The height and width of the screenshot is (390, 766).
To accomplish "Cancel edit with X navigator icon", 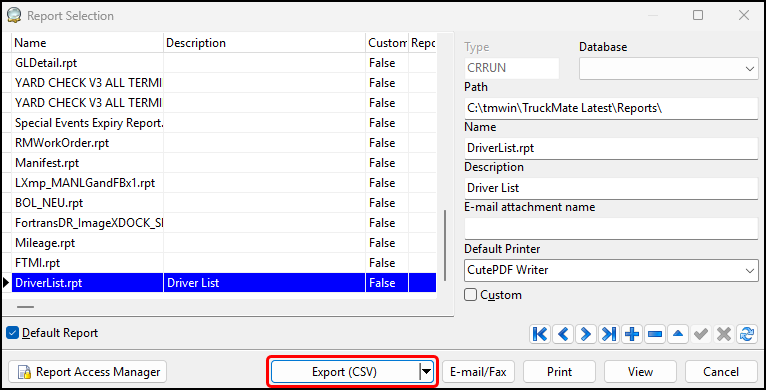I will coord(723,334).
